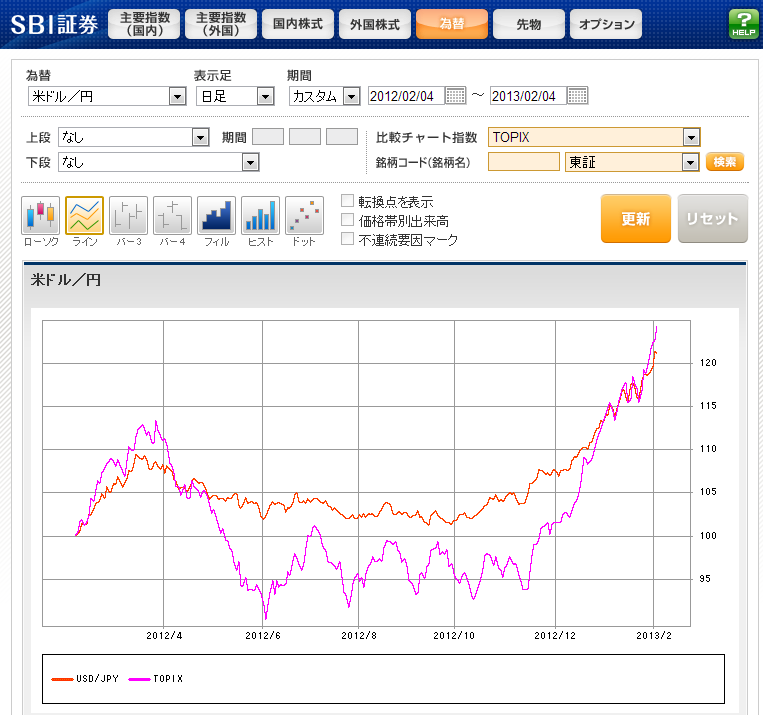
Task: Switch to 為替 tab
Action: [x=452, y=24]
